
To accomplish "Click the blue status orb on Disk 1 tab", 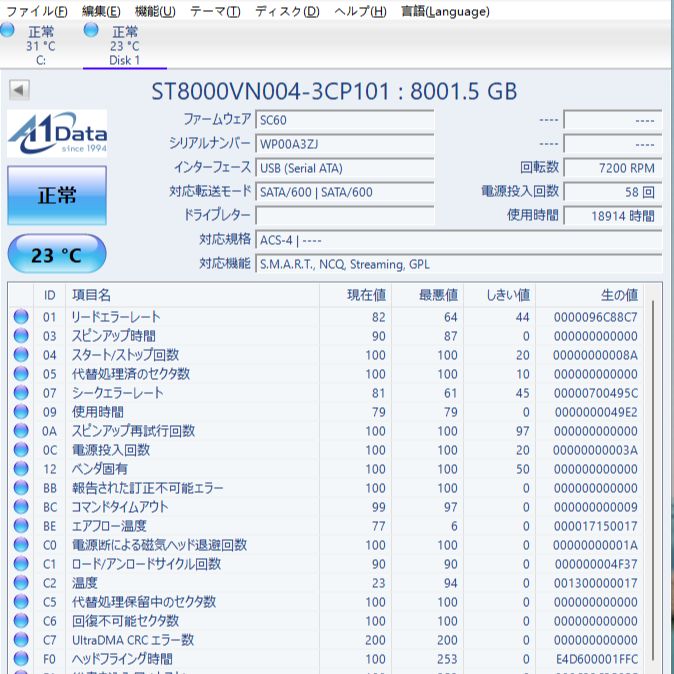I will [x=91, y=30].
